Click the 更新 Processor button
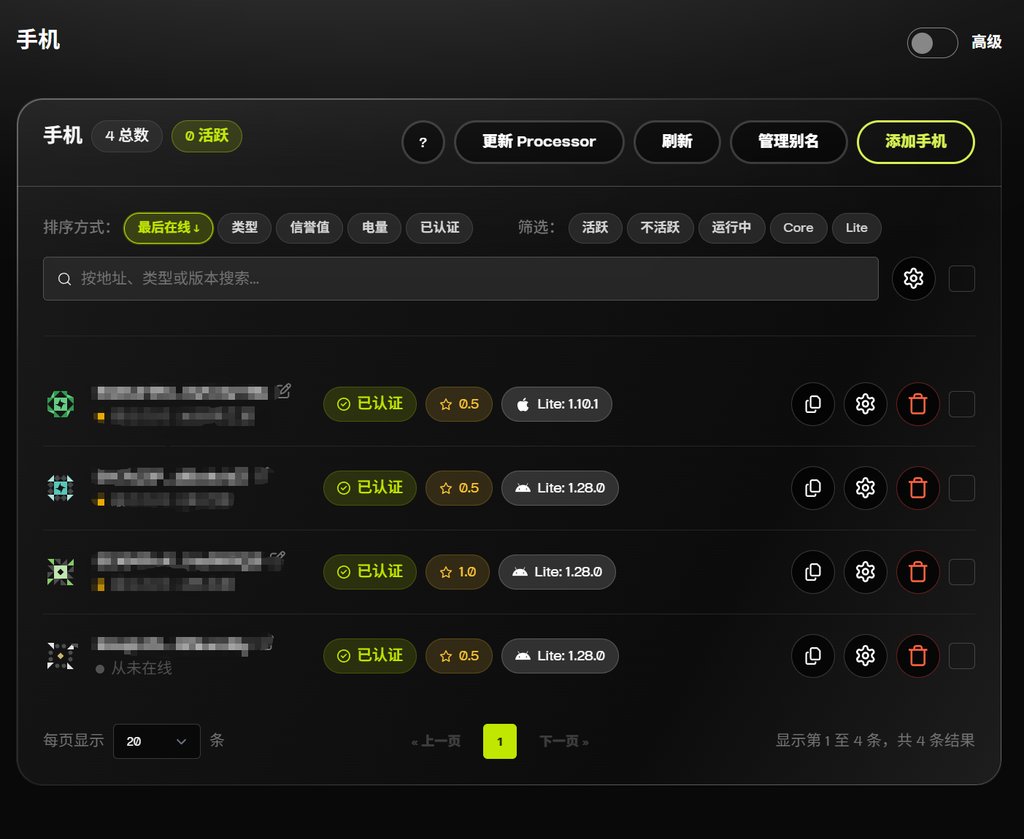 [x=539, y=142]
